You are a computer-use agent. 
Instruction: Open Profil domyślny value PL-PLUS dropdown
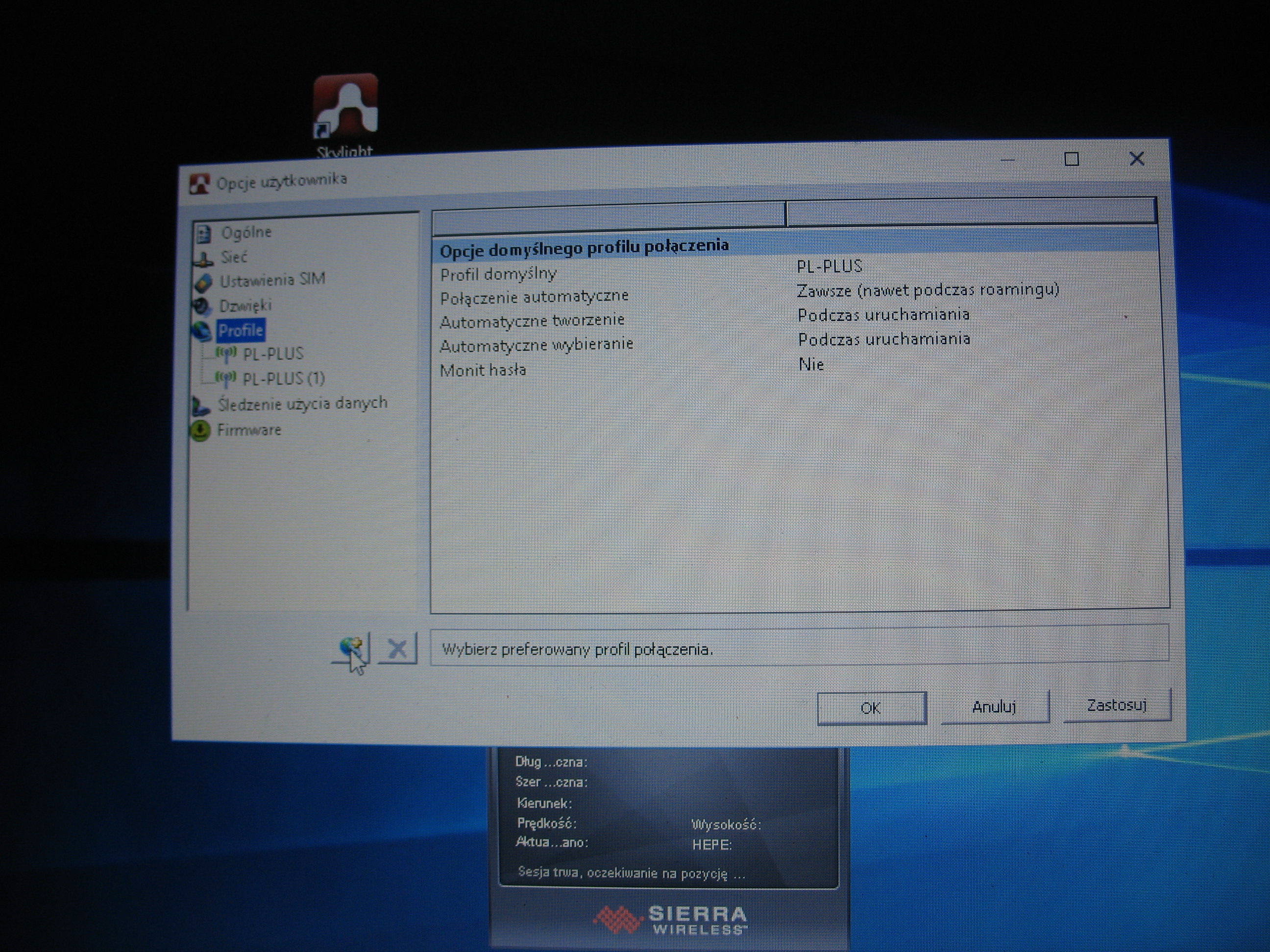(830, 267)
